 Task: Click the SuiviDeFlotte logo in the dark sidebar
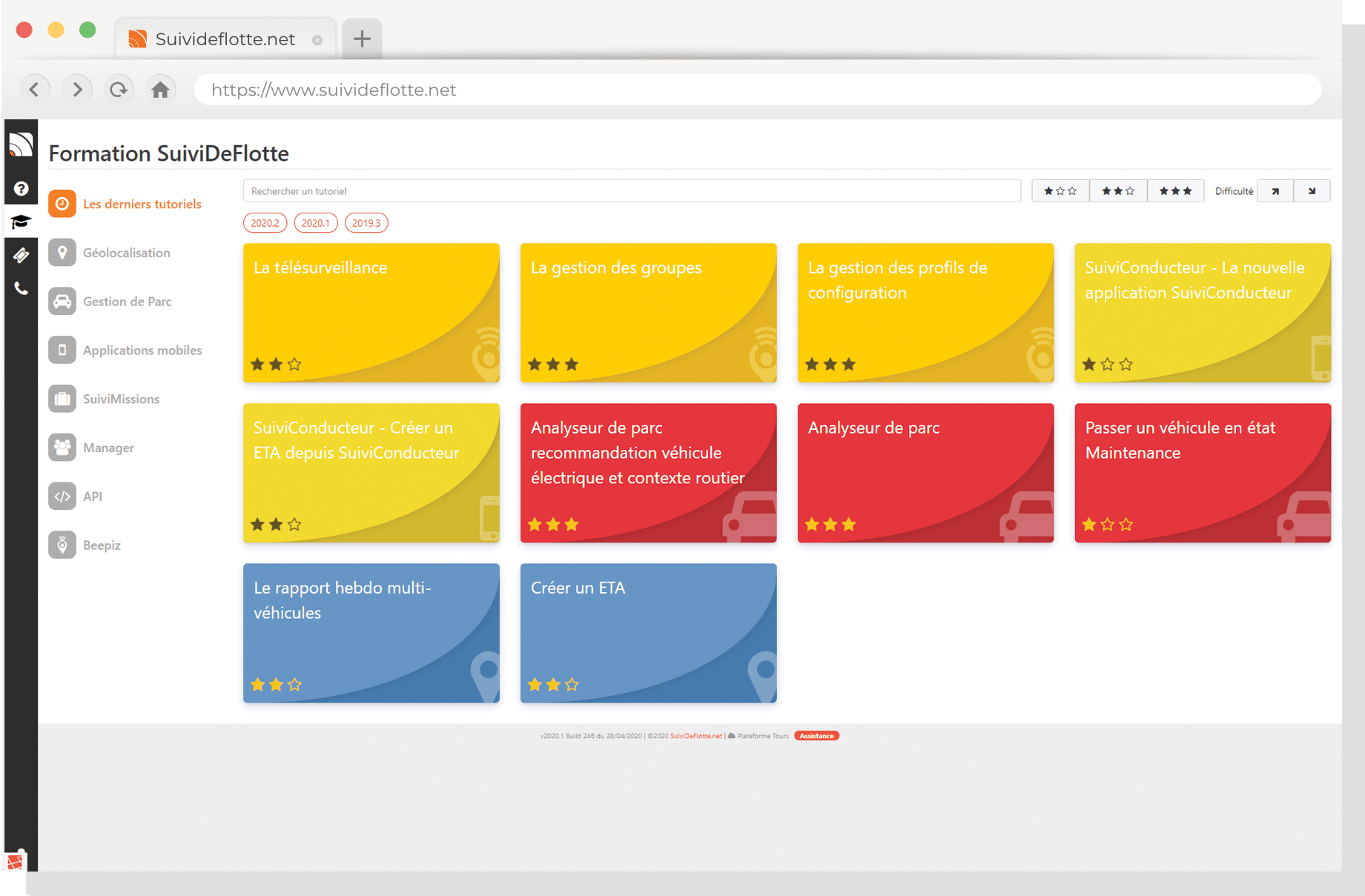point(21,145)
